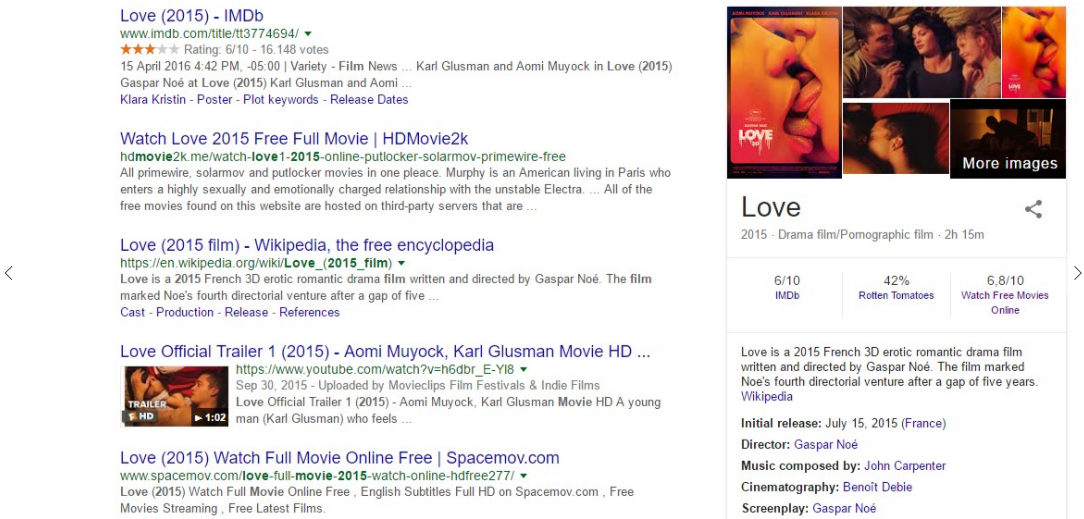Image resolution: width=1084 pixels, height=519 pixels.
Task: Click the Wikipedia source link in panel description
Action: (x=767, y=397)
